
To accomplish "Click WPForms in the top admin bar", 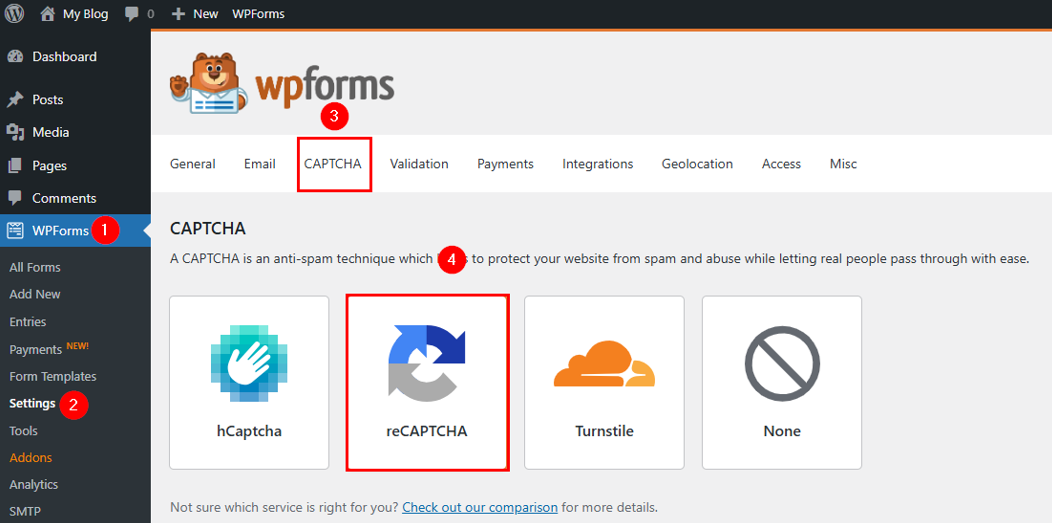I will click(258, 14).
